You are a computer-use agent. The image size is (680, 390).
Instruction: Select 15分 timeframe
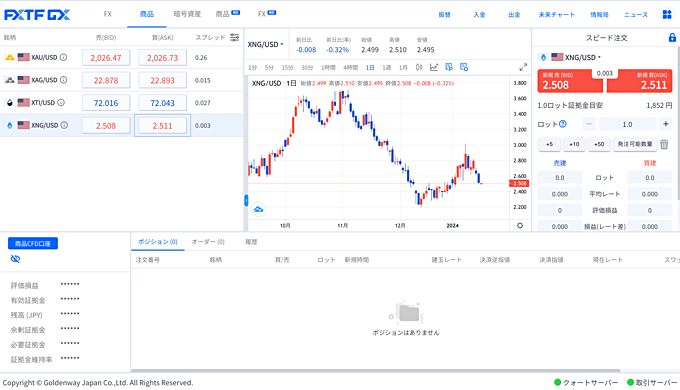pos(287,68)
